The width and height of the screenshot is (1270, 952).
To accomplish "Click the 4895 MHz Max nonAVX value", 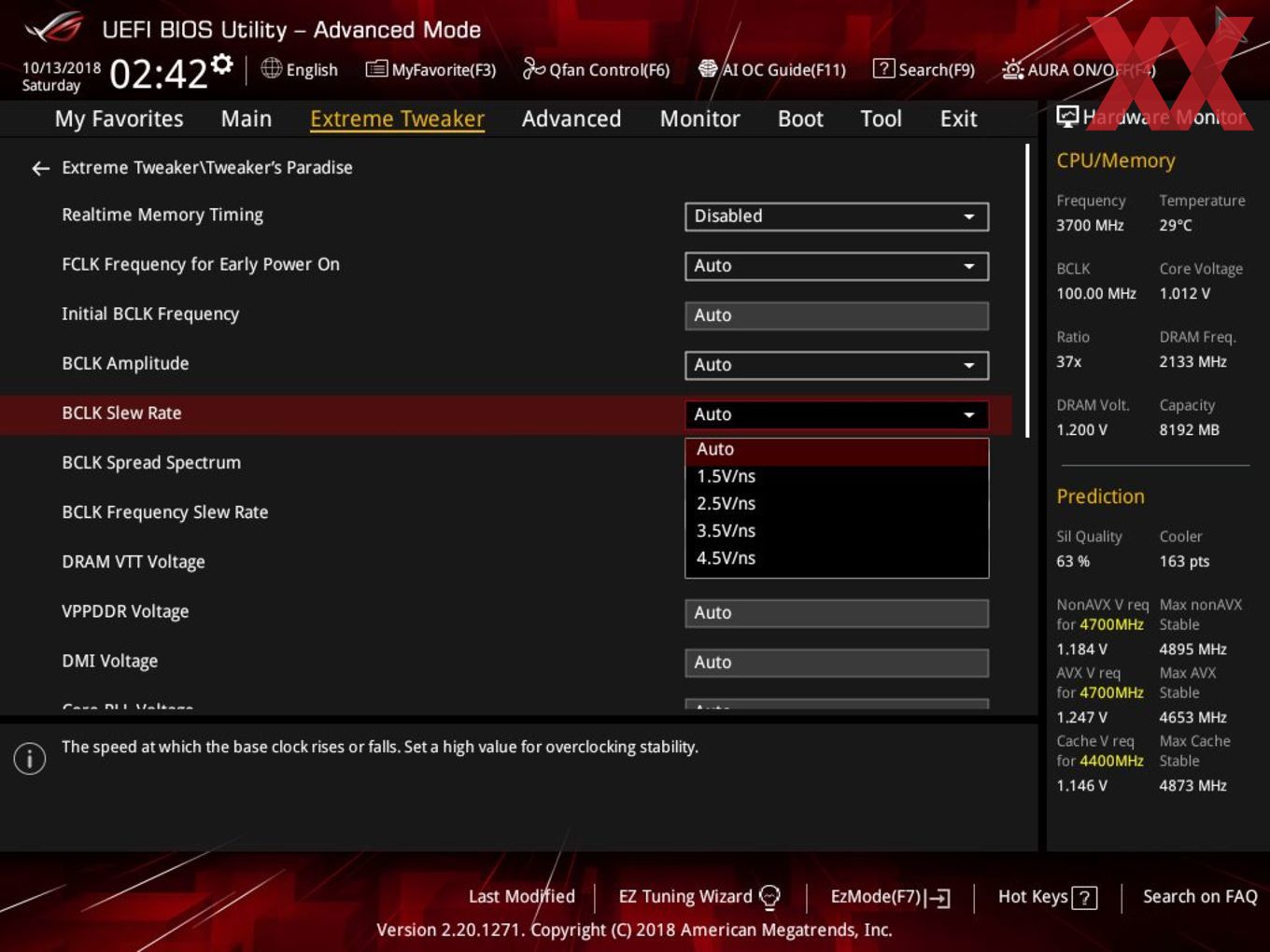I will (1193, 649).
